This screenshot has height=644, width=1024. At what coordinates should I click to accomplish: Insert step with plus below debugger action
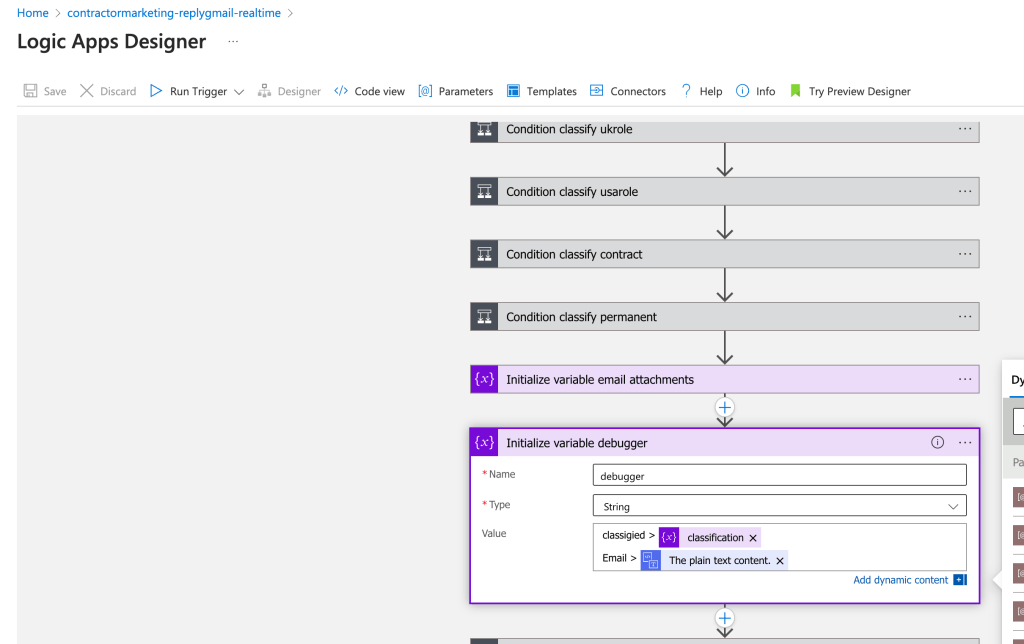724,618
